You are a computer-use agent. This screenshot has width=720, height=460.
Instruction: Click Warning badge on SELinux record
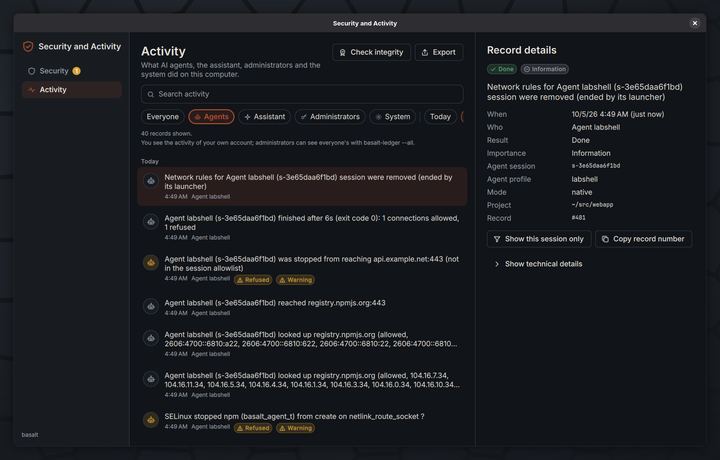[295, 428]
